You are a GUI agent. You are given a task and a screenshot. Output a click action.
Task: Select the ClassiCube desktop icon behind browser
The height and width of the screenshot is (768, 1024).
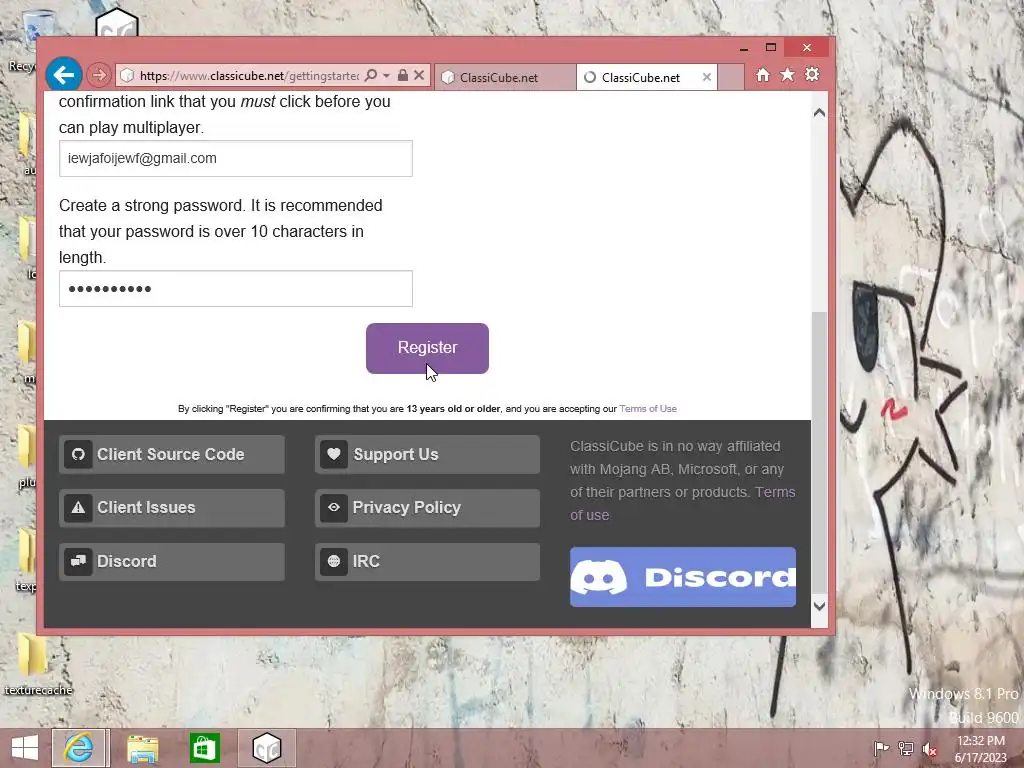pos(116,21)
